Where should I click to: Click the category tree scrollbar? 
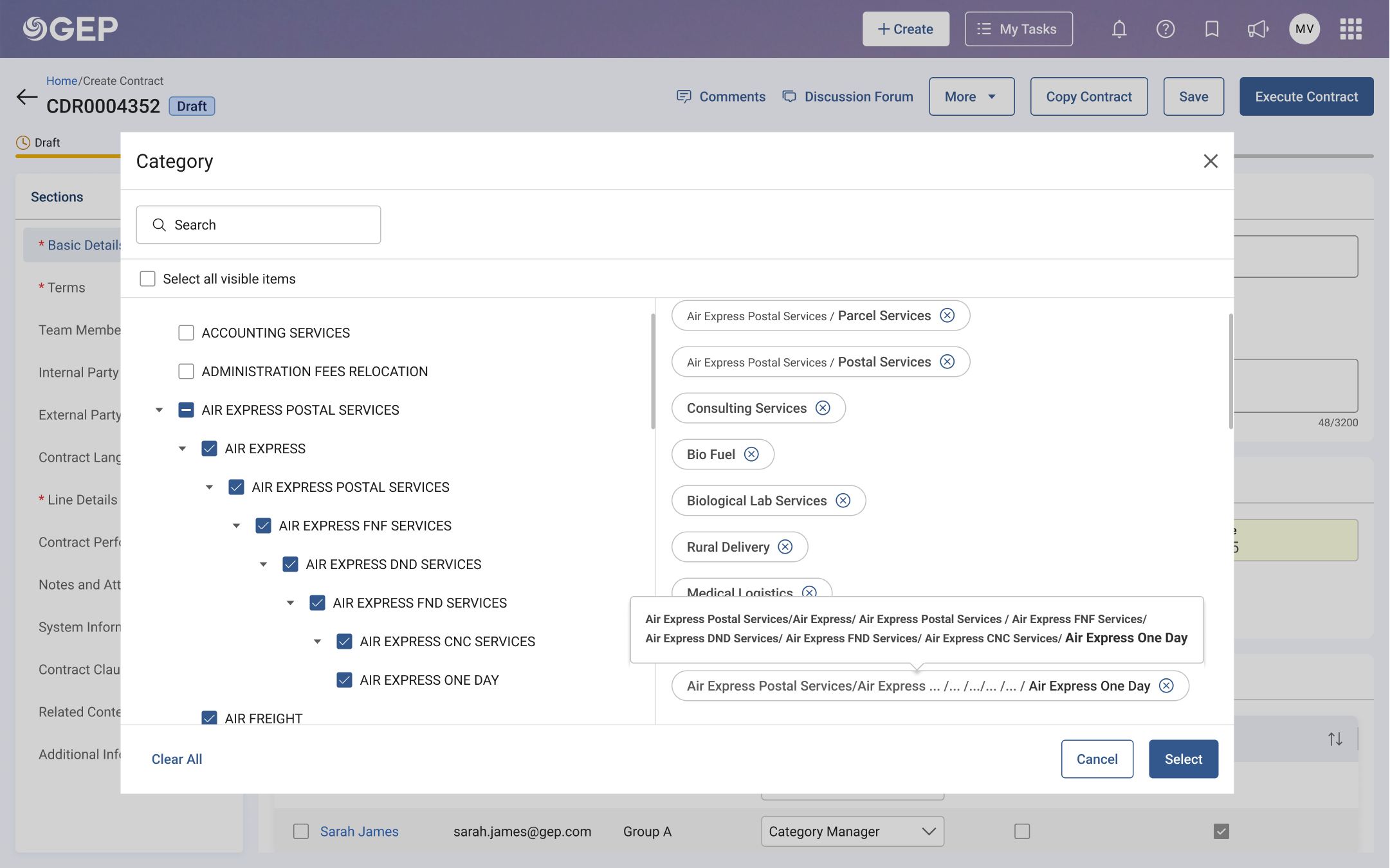pyautogui.click(x=653, y=371)
